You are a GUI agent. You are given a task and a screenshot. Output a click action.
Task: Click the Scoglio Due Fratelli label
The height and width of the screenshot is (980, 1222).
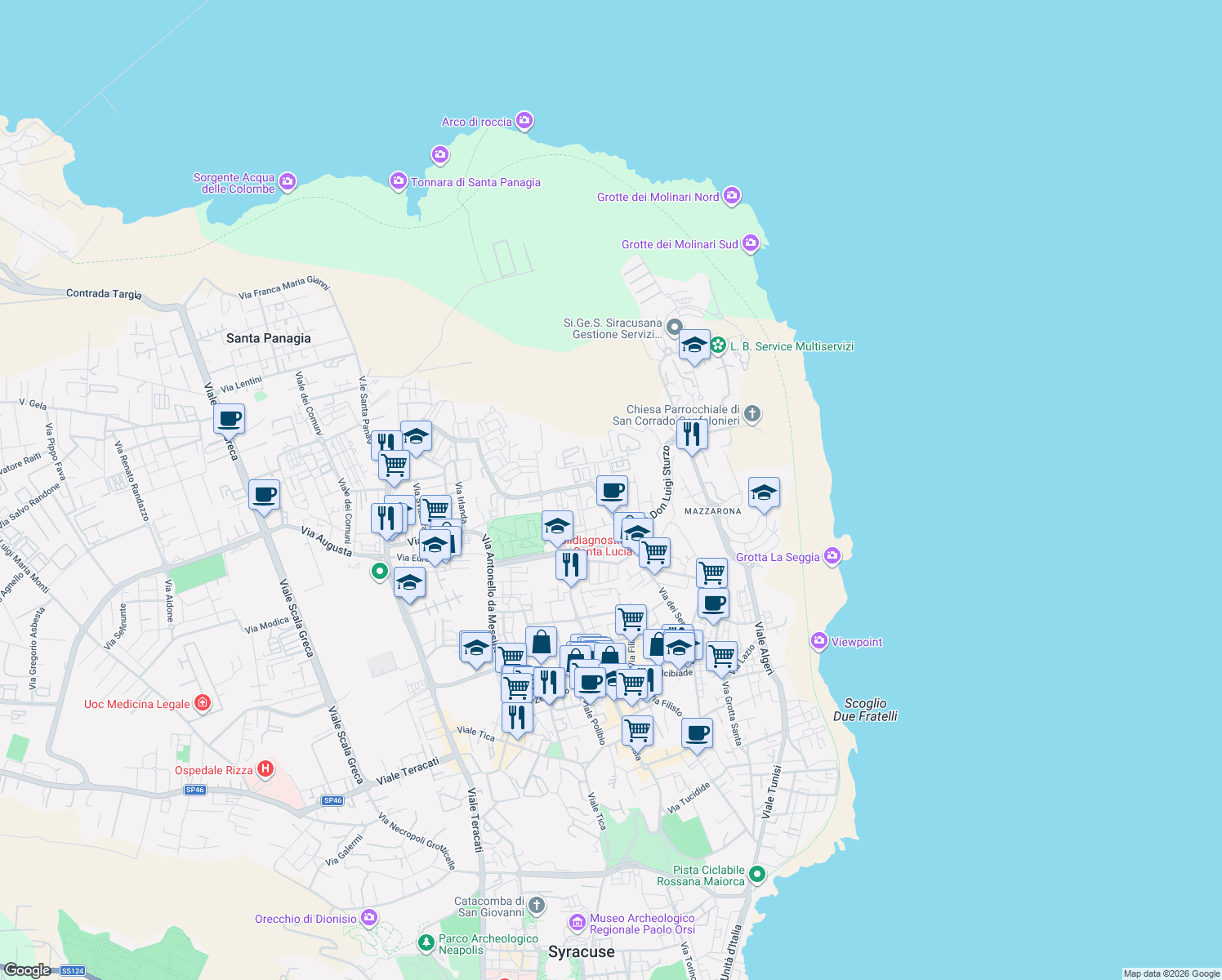point(865,710)
